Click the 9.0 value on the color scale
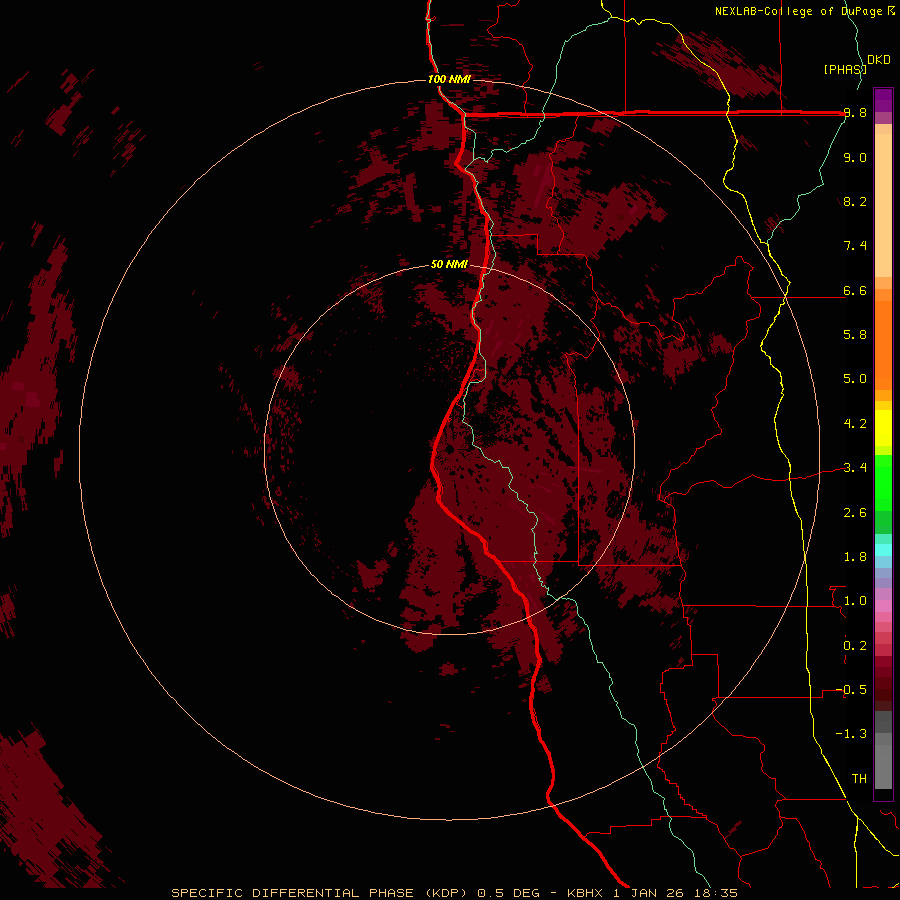Viewport: 900px width, 900px height. 855,157
